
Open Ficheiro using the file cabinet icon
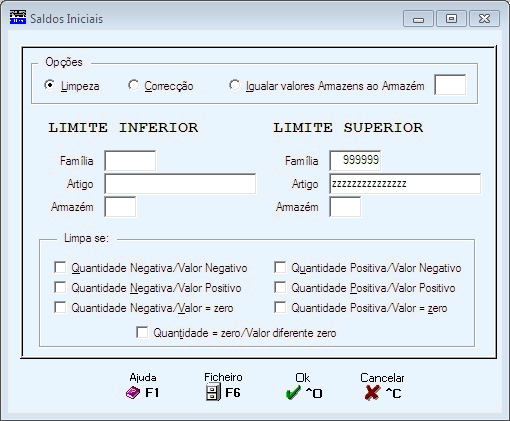[x=213, y=392]
